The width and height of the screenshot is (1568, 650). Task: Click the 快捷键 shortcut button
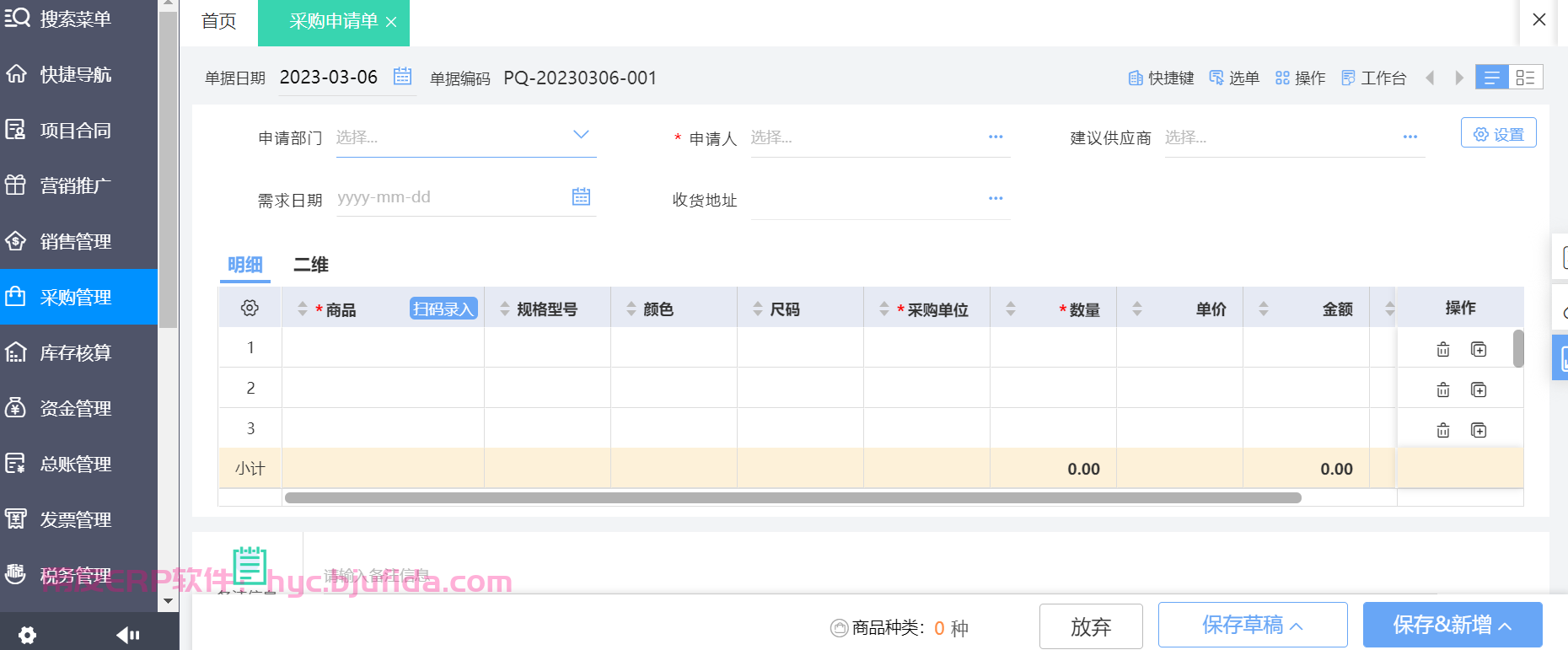click(1161, 78)
